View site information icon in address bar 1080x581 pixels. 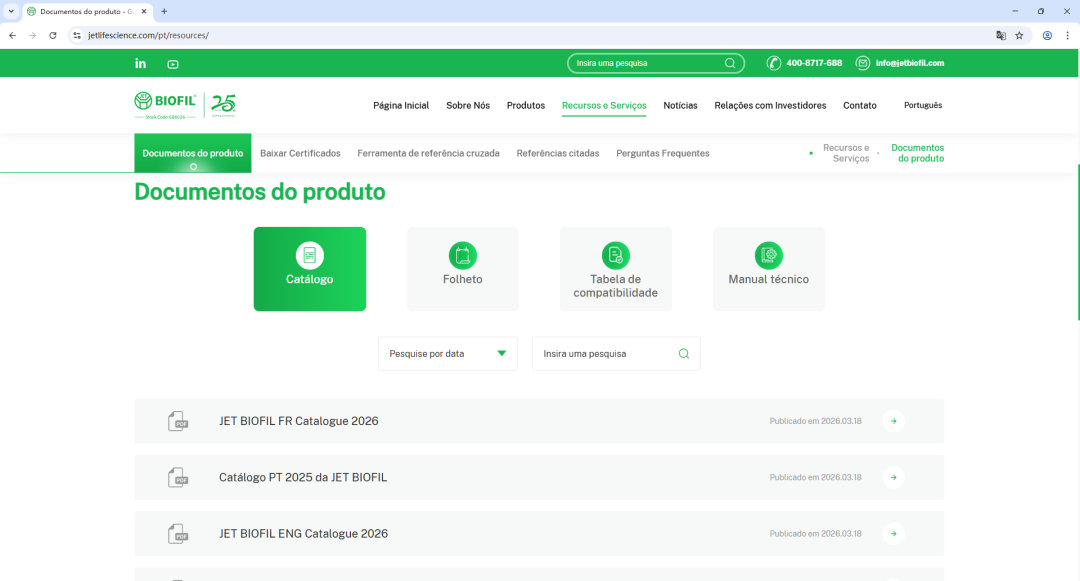77,35
